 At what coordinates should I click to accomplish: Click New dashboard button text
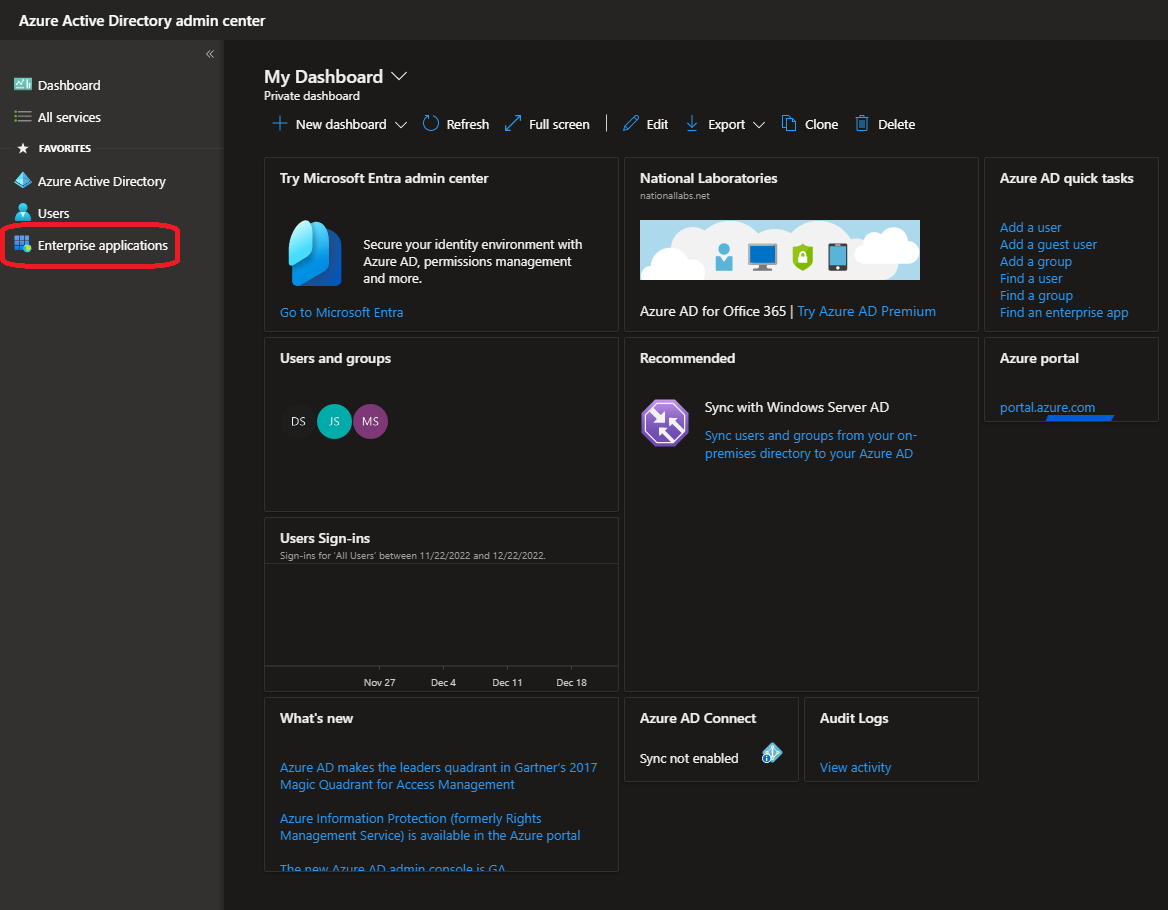pyautogui.click(x=340, y=124)
